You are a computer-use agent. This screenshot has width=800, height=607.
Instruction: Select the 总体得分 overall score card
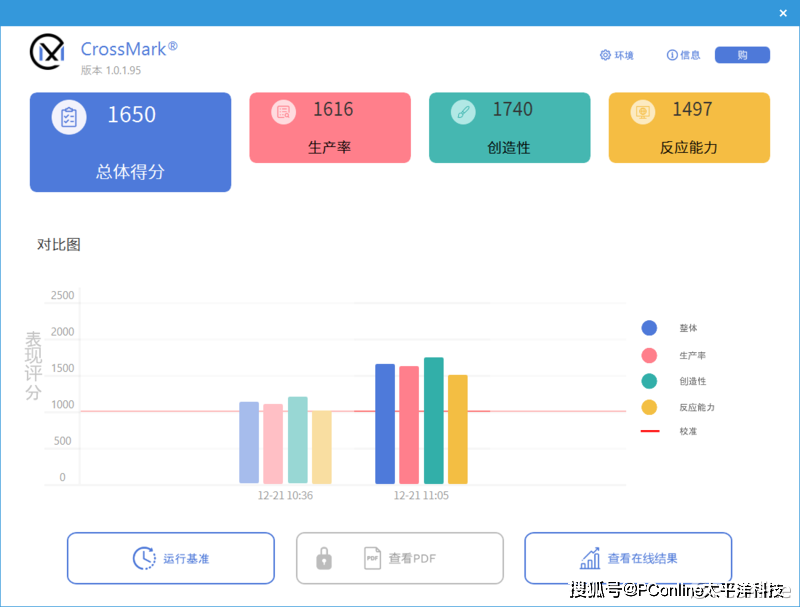[131, 142]
